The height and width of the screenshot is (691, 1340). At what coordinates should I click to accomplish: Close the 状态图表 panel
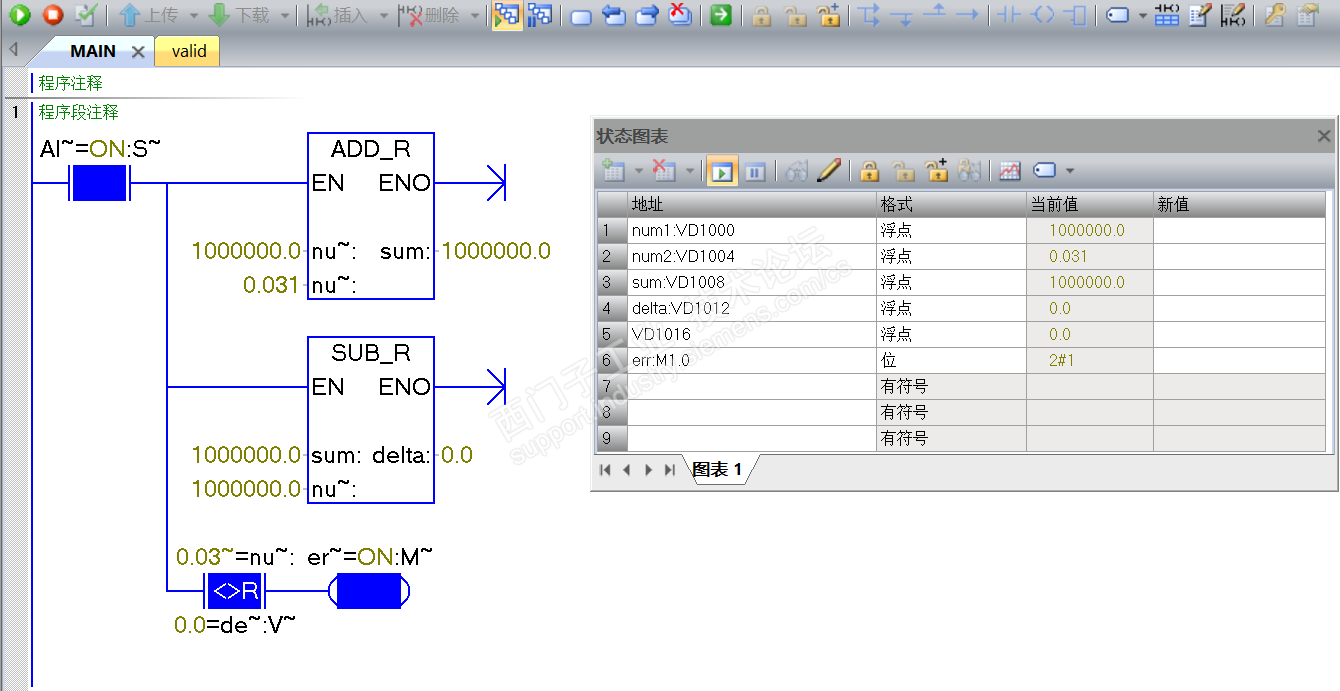tap(1324, 136)
